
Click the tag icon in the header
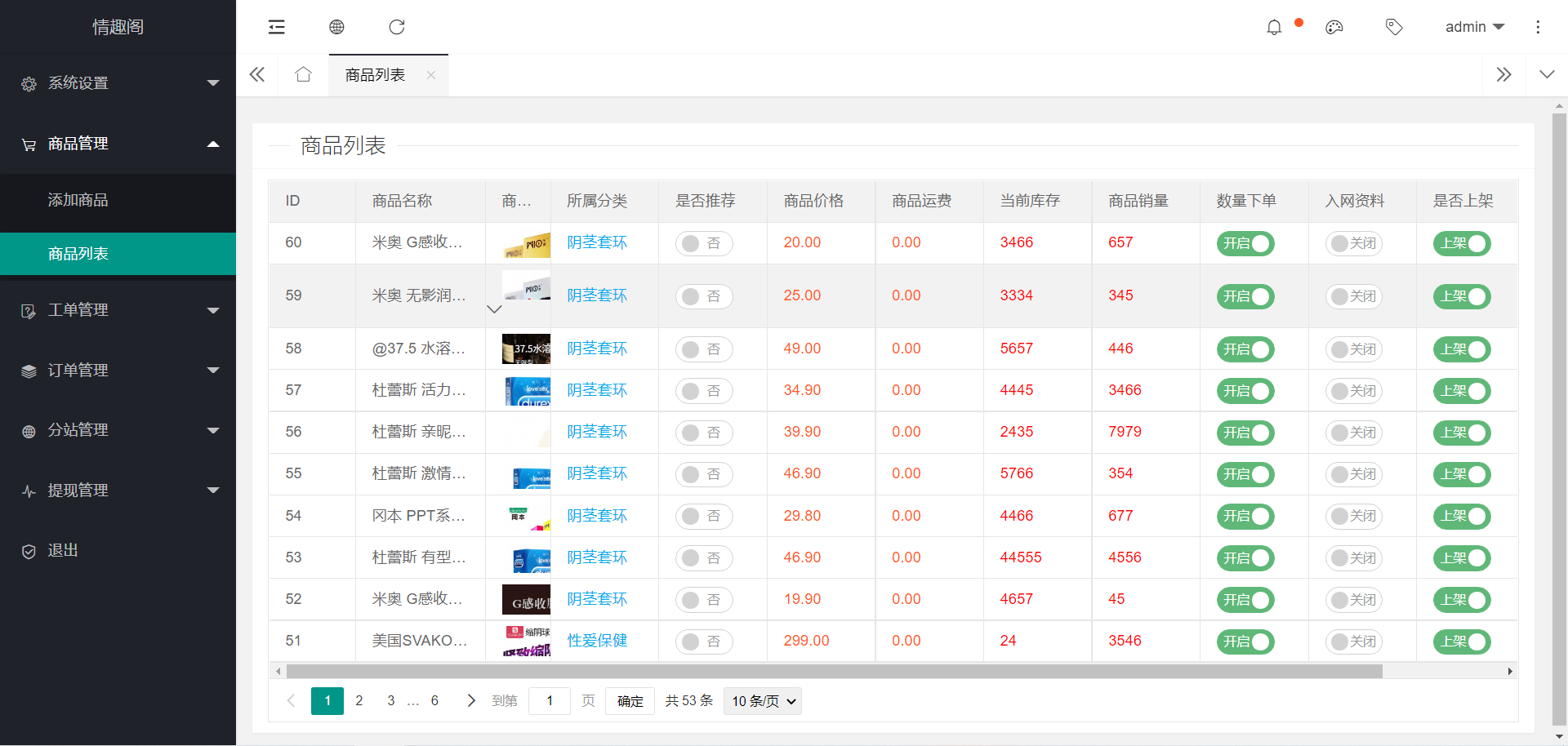pos(1394,28)
